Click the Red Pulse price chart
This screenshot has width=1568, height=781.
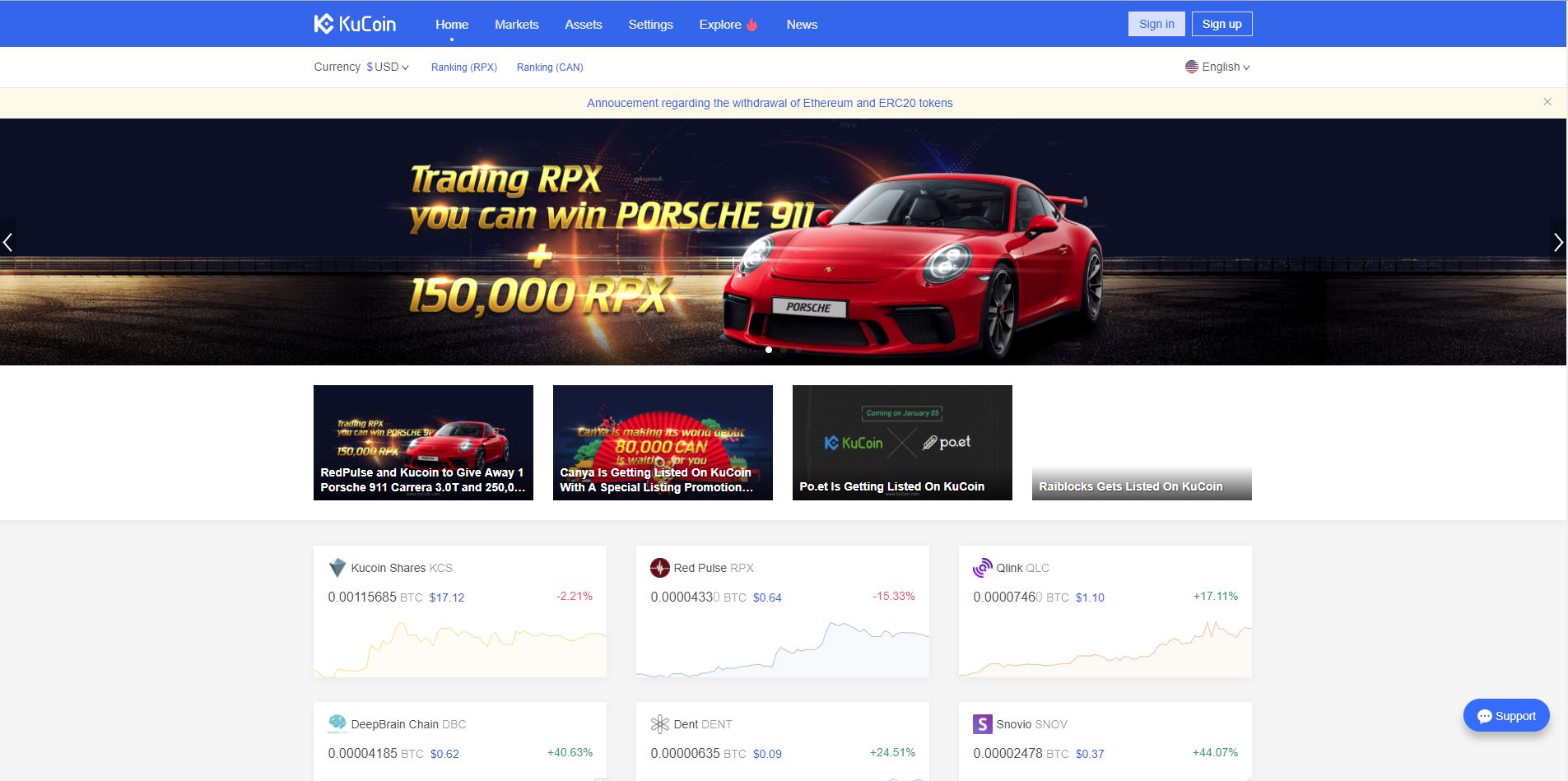(783, 649)
